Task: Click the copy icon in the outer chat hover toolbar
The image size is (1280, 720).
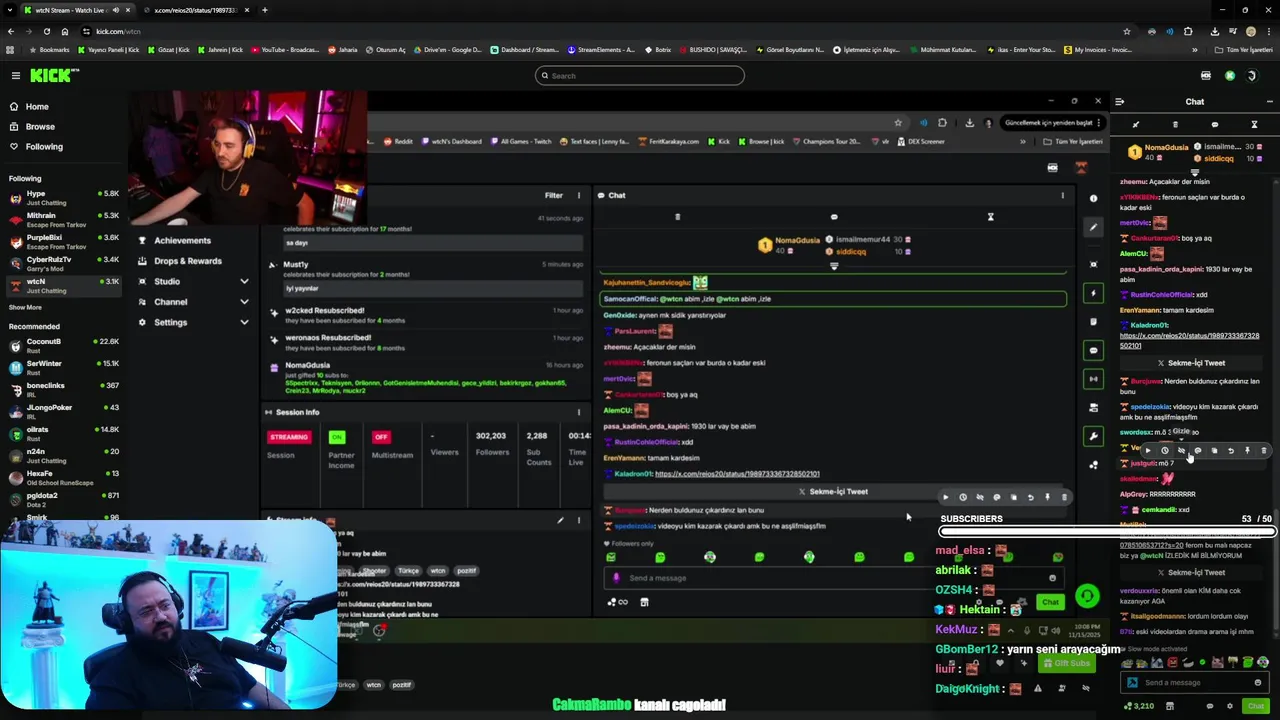Action: click(1214, 451)
